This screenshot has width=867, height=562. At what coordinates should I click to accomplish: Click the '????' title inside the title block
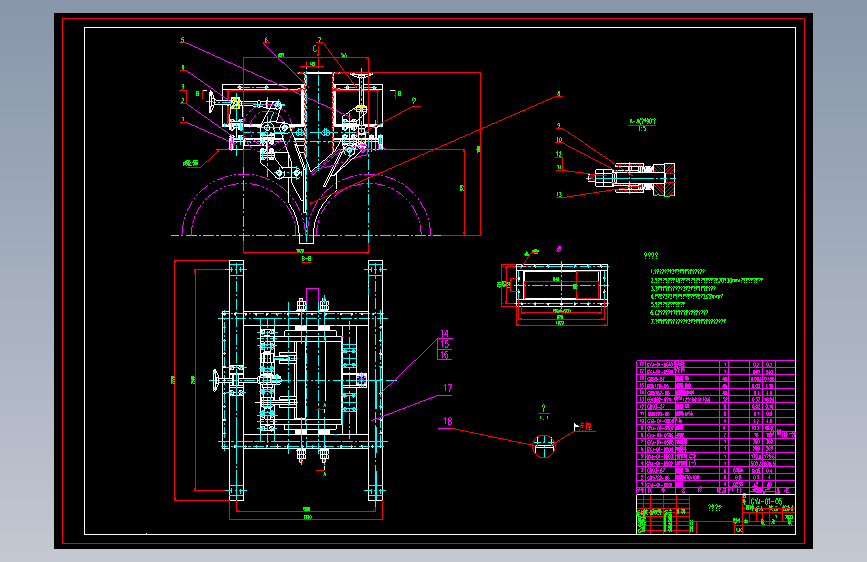(715, 508)
